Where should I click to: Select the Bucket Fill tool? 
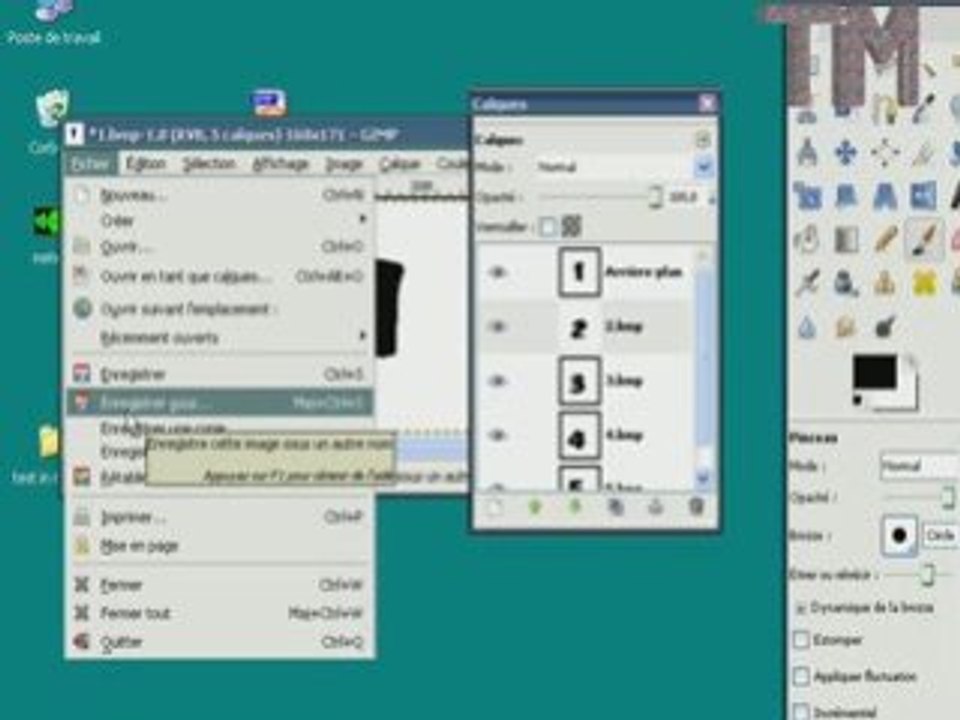807,240
